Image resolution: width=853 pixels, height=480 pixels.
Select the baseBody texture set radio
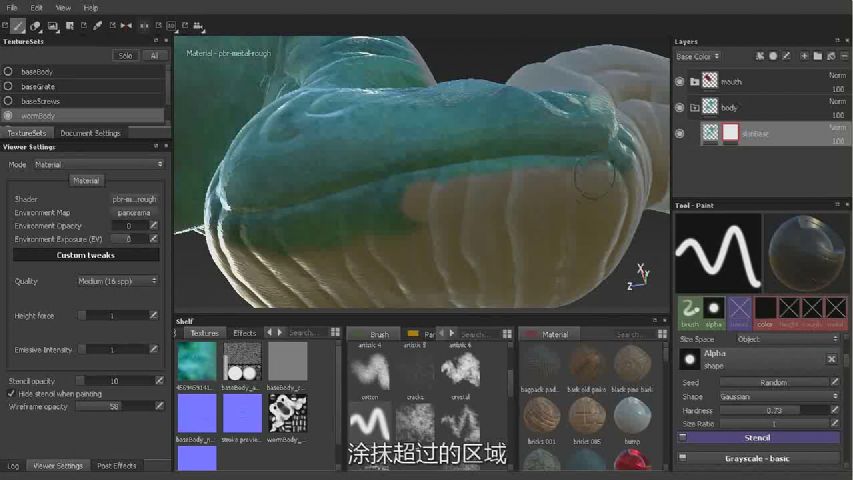[x=8, y=71]
